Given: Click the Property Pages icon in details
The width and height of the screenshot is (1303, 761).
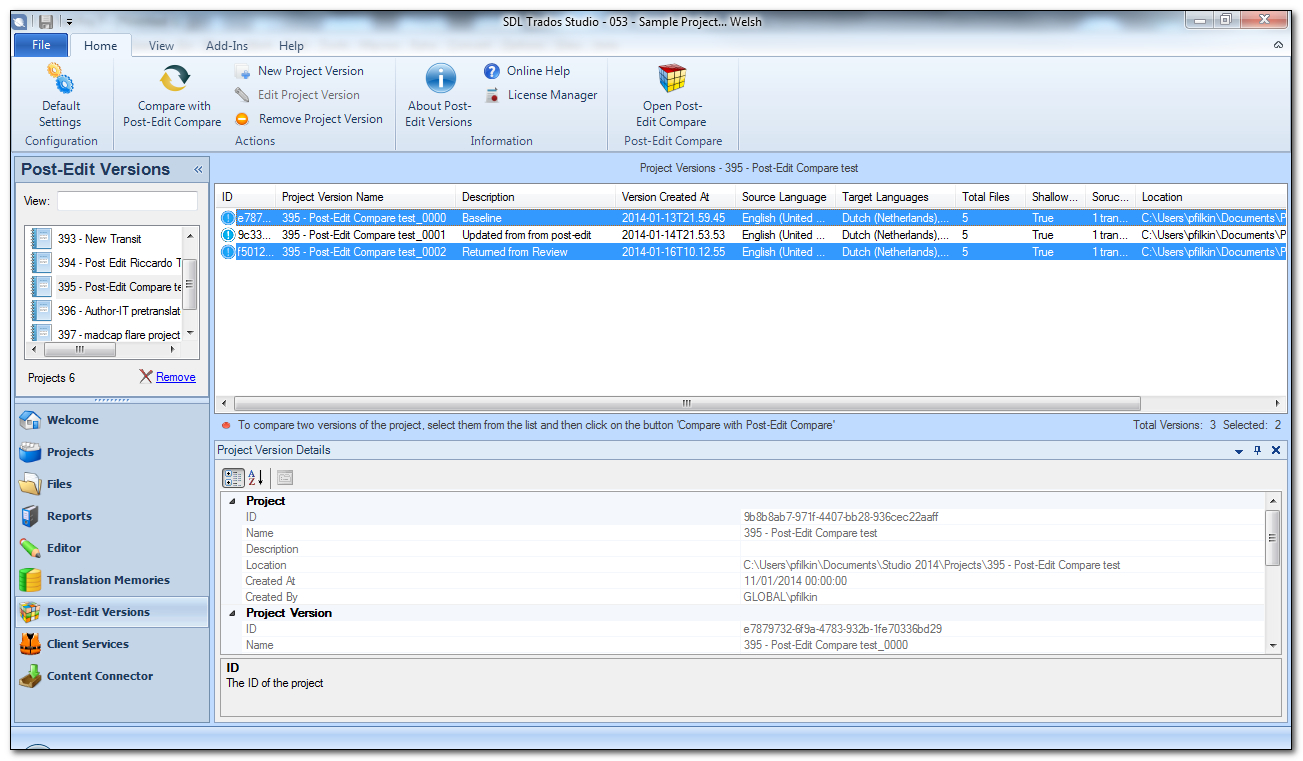Looking at the screenshot, I should pos(285,478).
